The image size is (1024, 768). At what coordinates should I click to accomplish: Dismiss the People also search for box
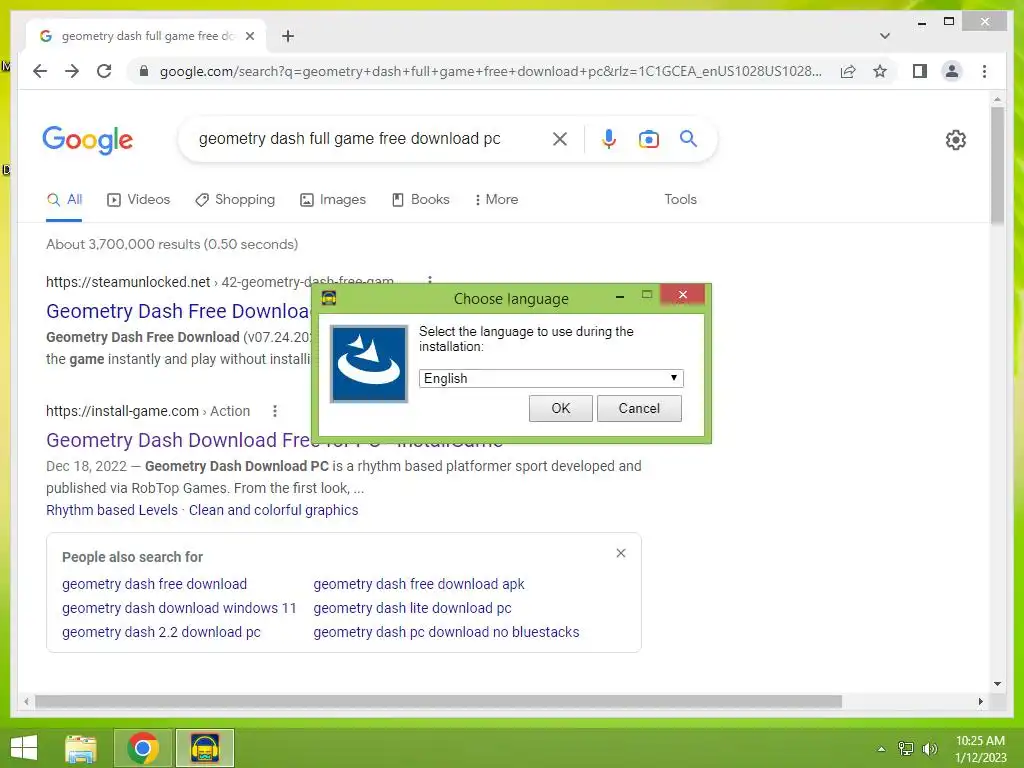(x=621, y=553)
